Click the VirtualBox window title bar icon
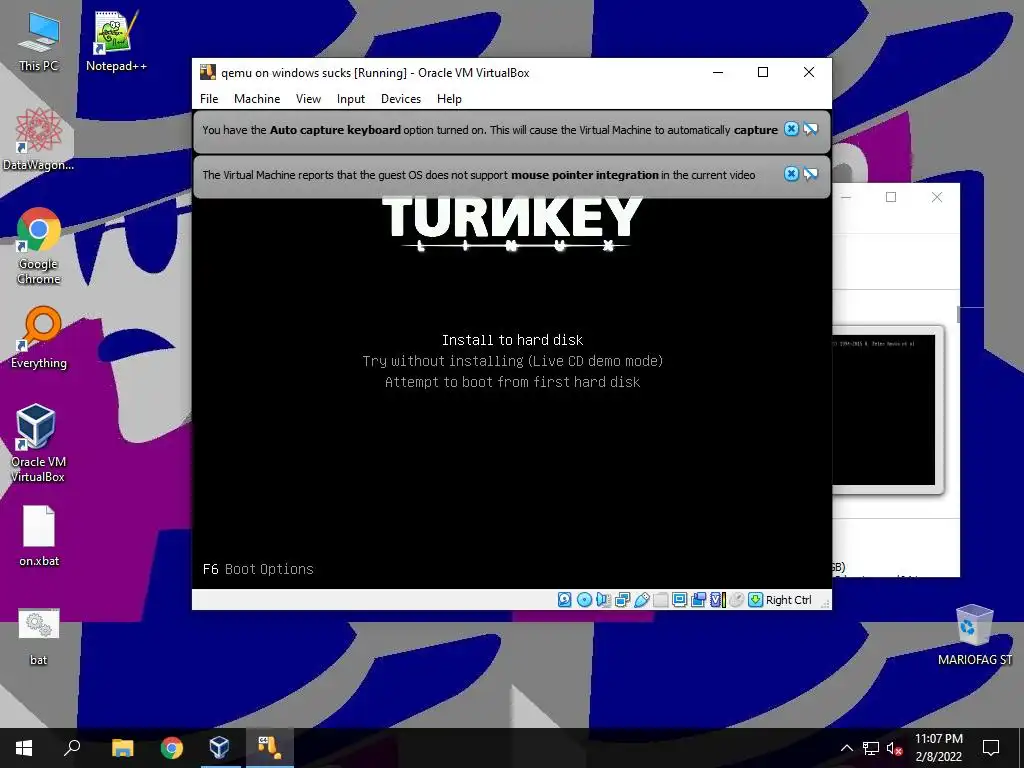 (x=208, y=72)
